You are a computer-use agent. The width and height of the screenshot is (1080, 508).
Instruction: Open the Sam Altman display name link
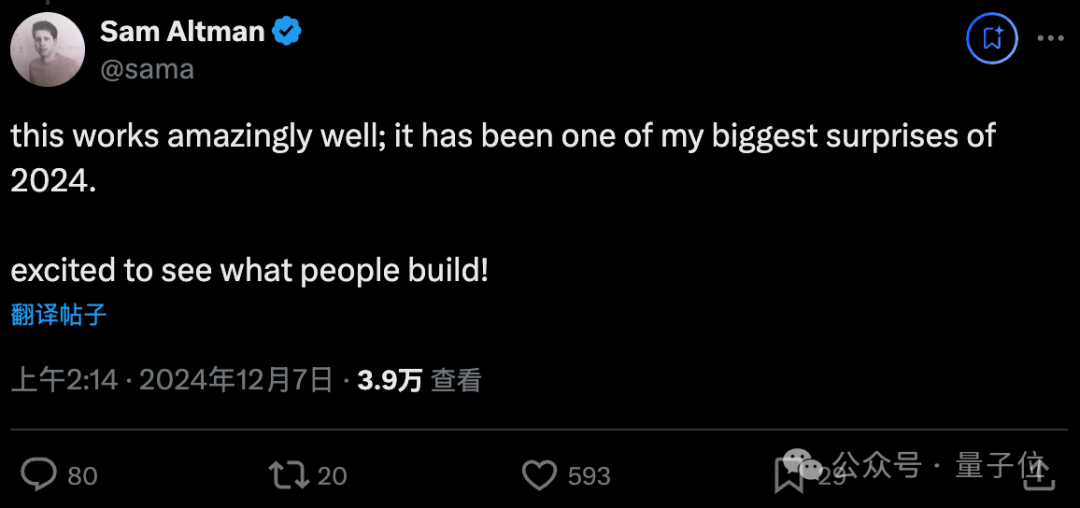(x=182, y=32)
